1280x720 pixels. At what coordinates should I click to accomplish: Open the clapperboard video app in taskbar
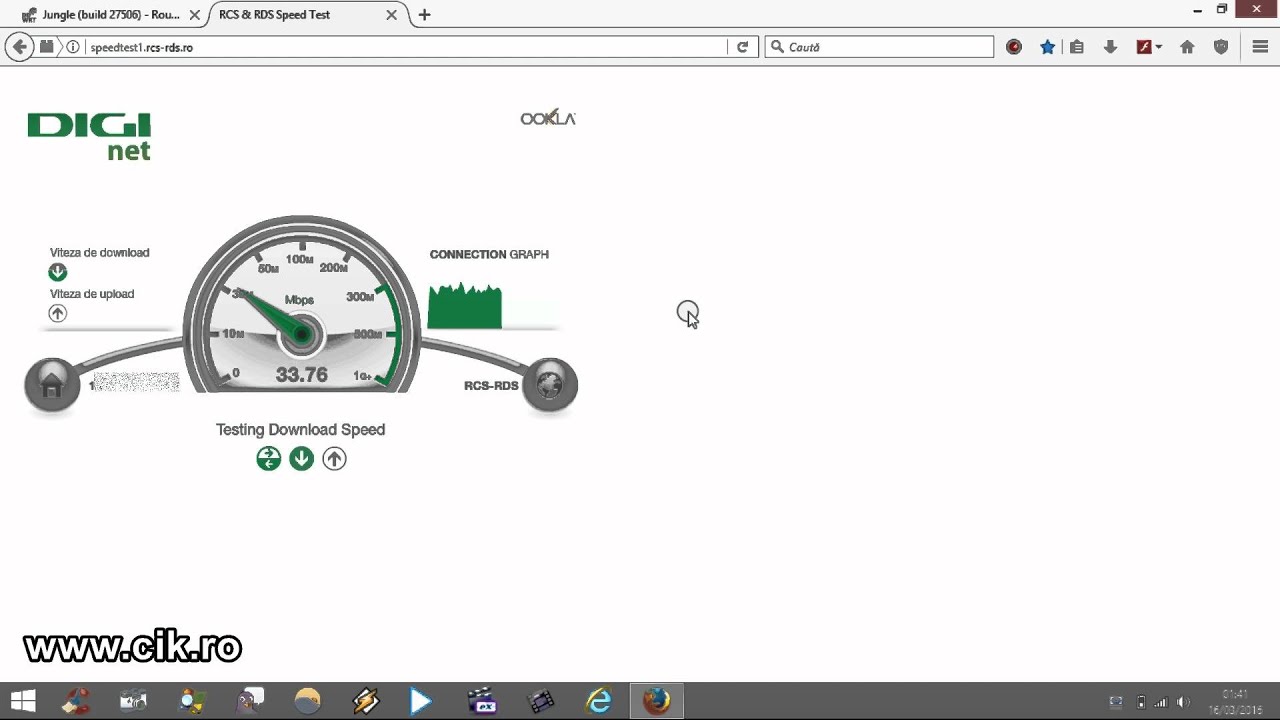tap(482, 701)
